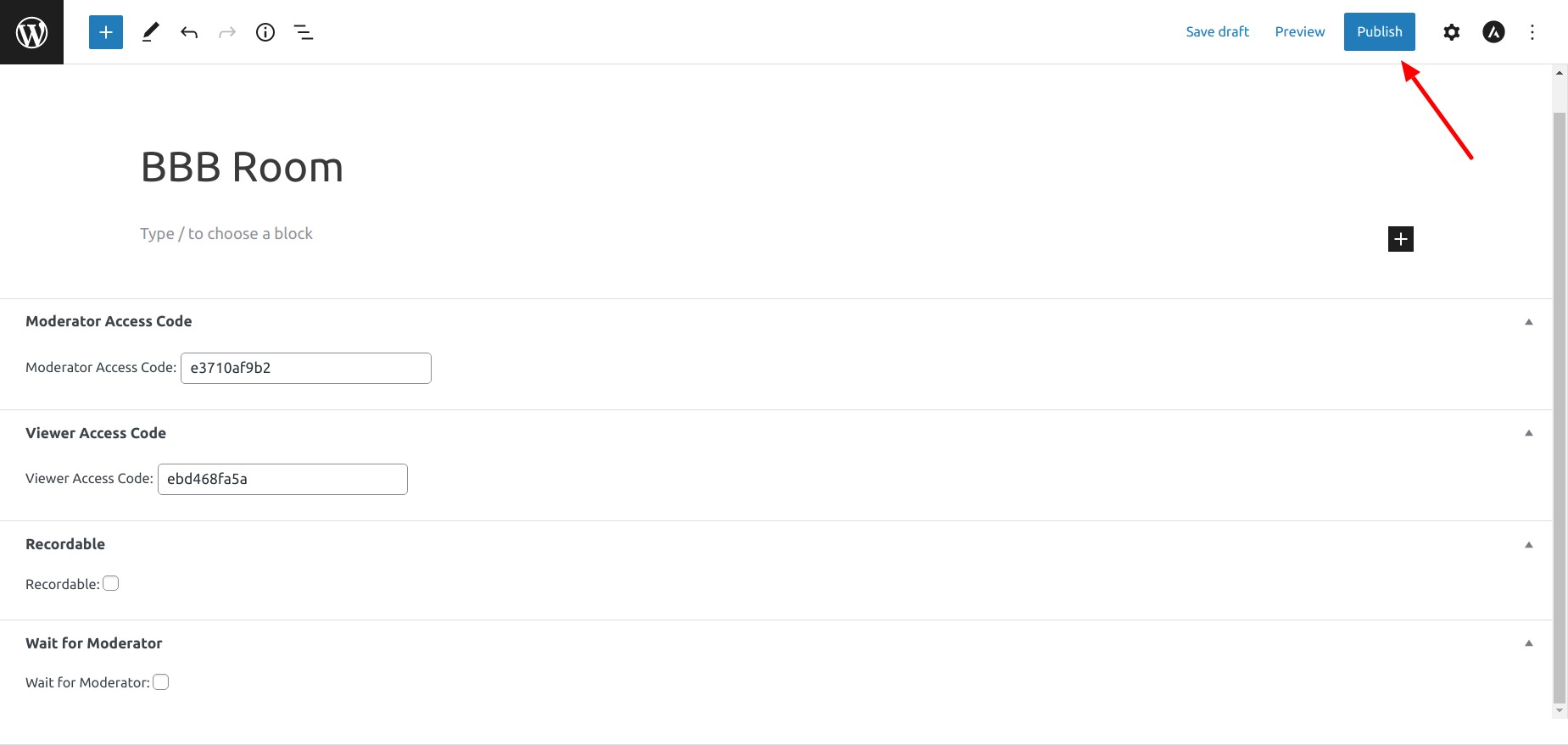Select the pencil edit tool
The height and width of the screenshot is (745, 1568).
tap(150, 32)
